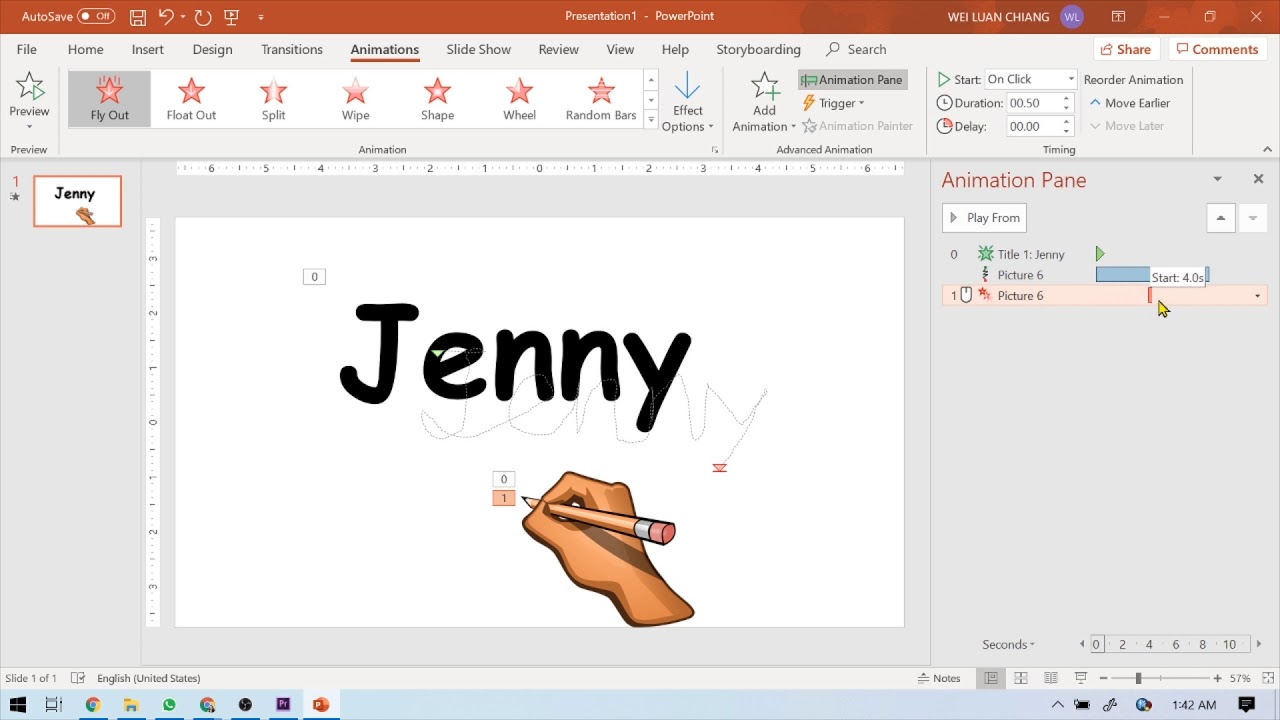
Task: Click the Windows Start button
Action: pyautogui.click(x=18, y=705)
